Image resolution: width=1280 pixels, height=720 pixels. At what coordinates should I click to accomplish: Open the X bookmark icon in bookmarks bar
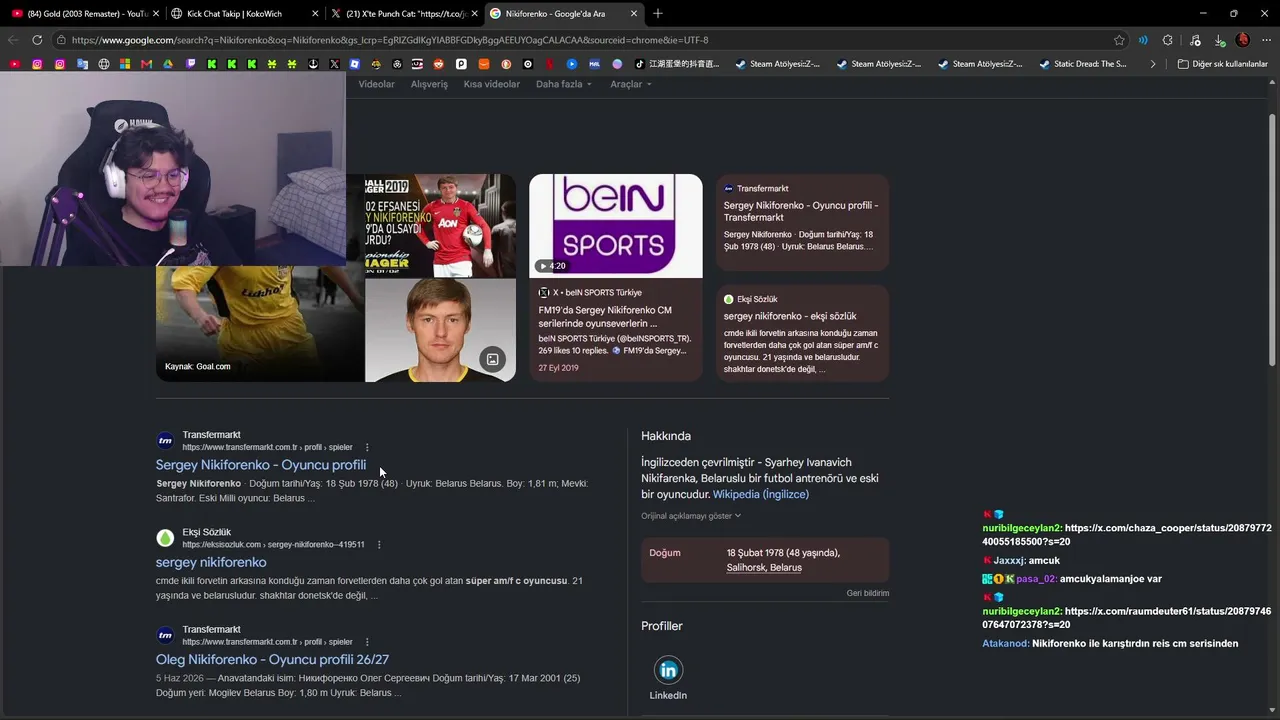[334, 64]
